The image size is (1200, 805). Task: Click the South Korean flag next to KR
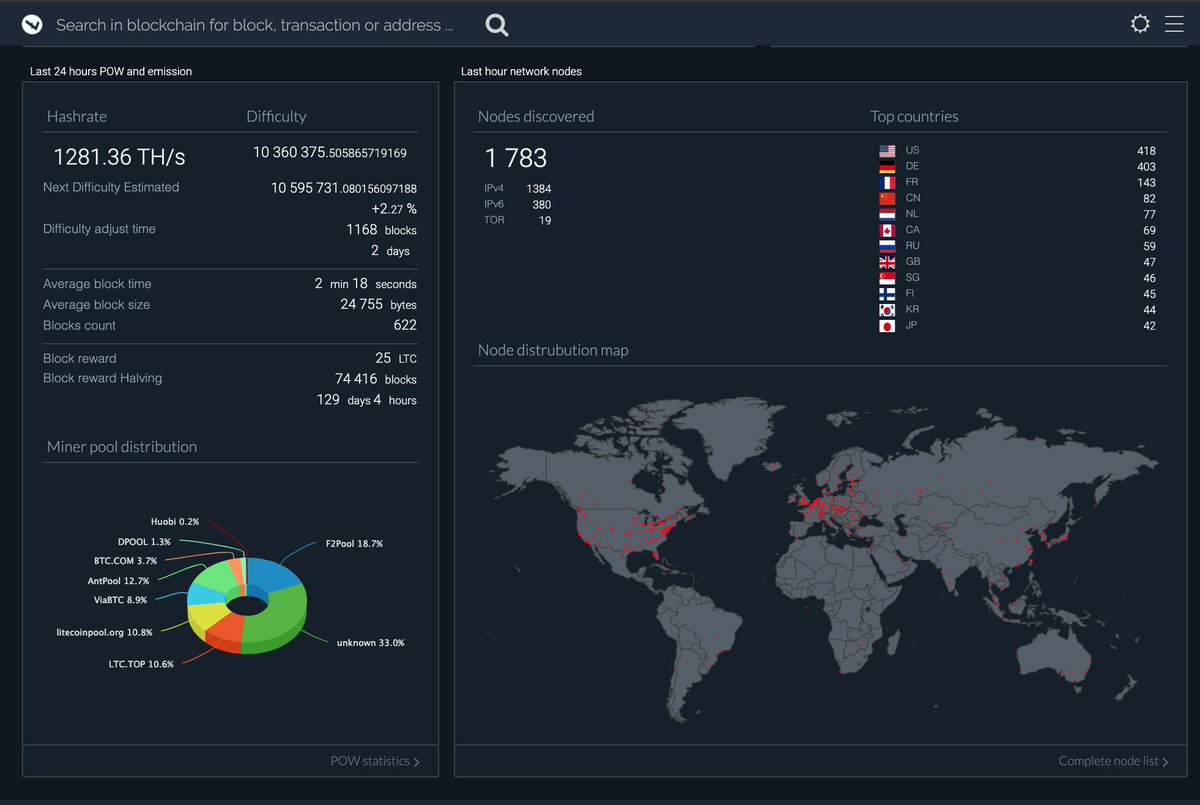coord(887,310)
